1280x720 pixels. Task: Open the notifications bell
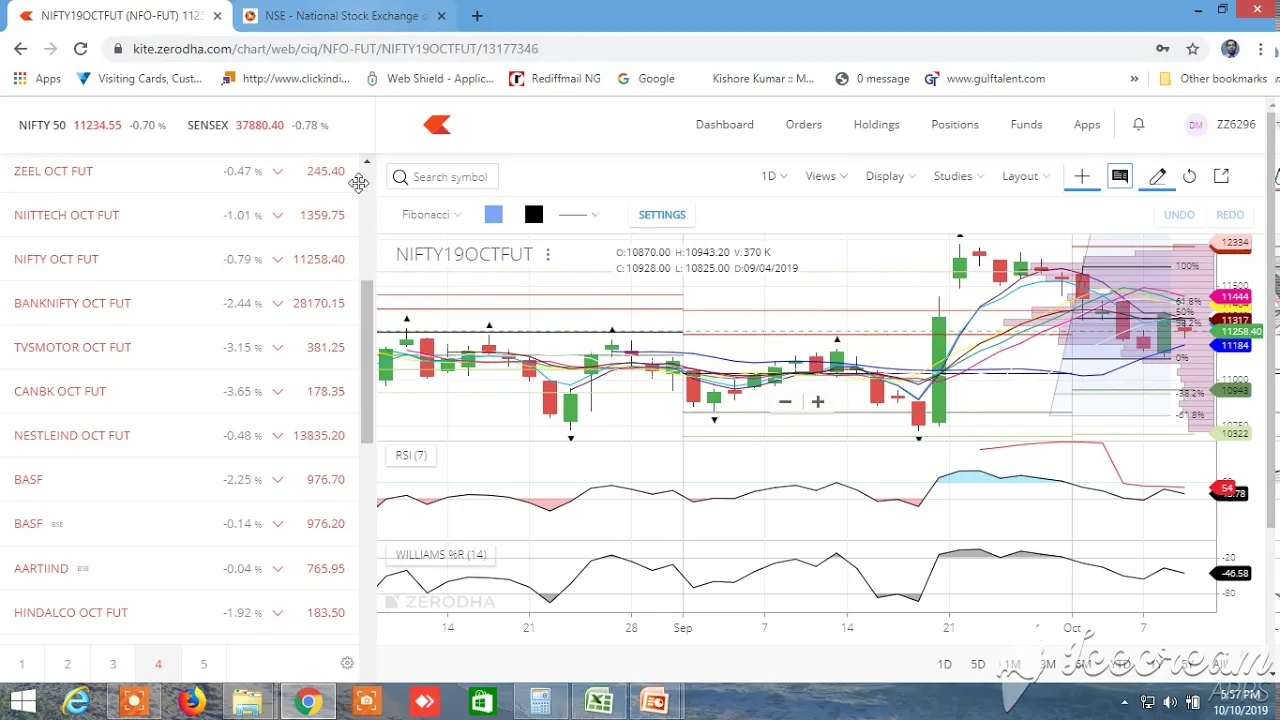click(x=1138, y=124)
